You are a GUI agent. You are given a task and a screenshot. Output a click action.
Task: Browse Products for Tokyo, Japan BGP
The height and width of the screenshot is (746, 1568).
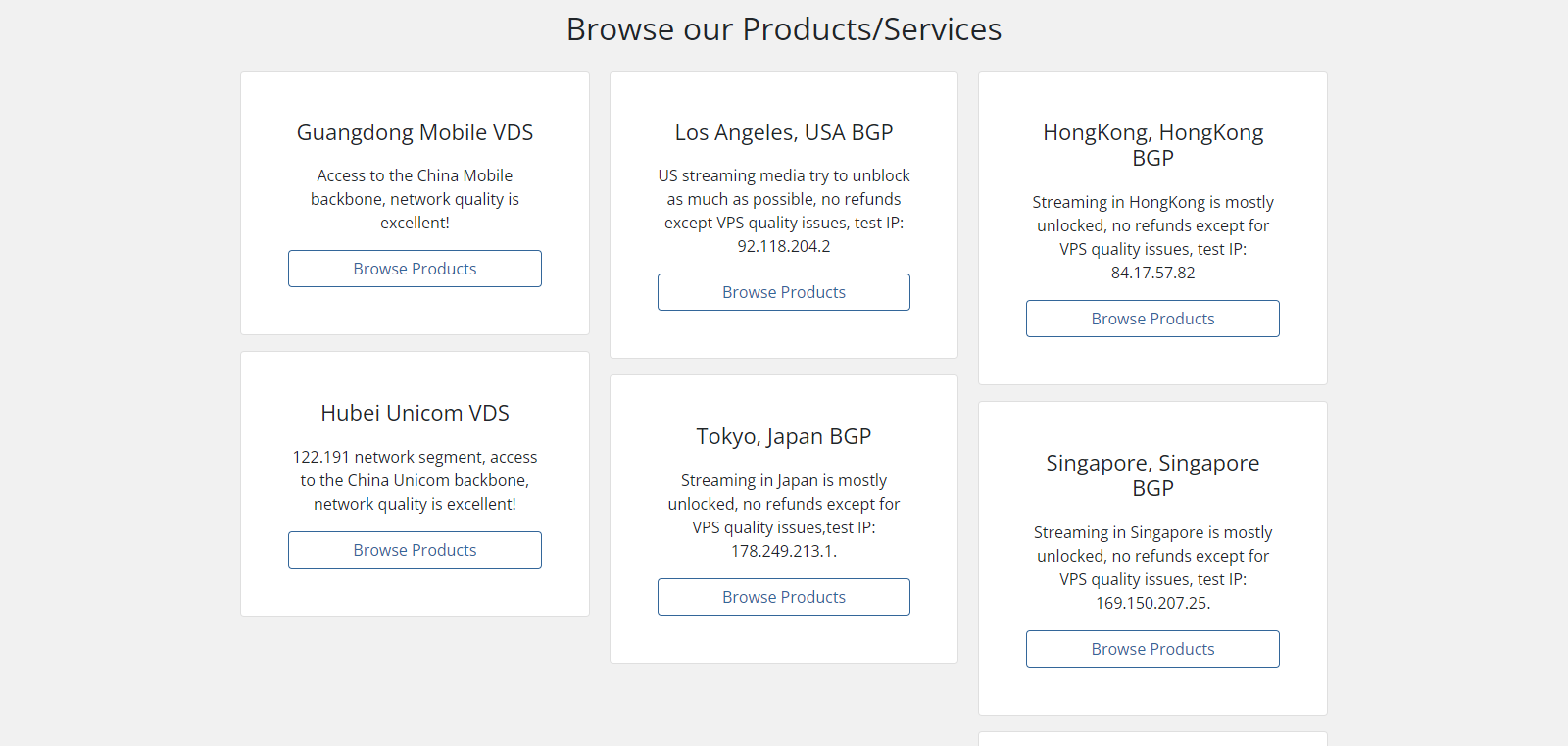tap(784, 597)
